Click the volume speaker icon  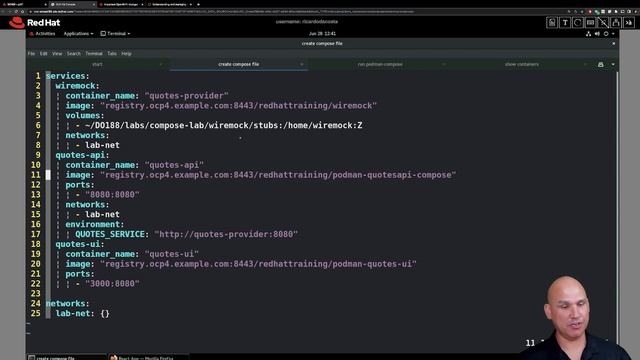click(x=597, y=34)
